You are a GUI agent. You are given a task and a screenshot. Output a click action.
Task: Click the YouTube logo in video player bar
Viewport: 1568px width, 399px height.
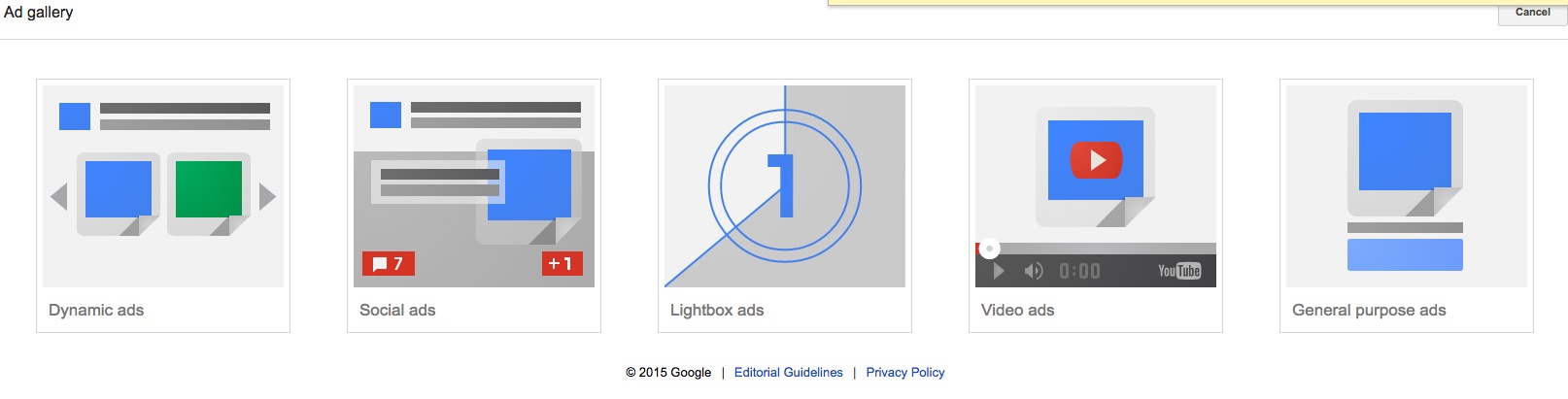(x=1179, y=271)
